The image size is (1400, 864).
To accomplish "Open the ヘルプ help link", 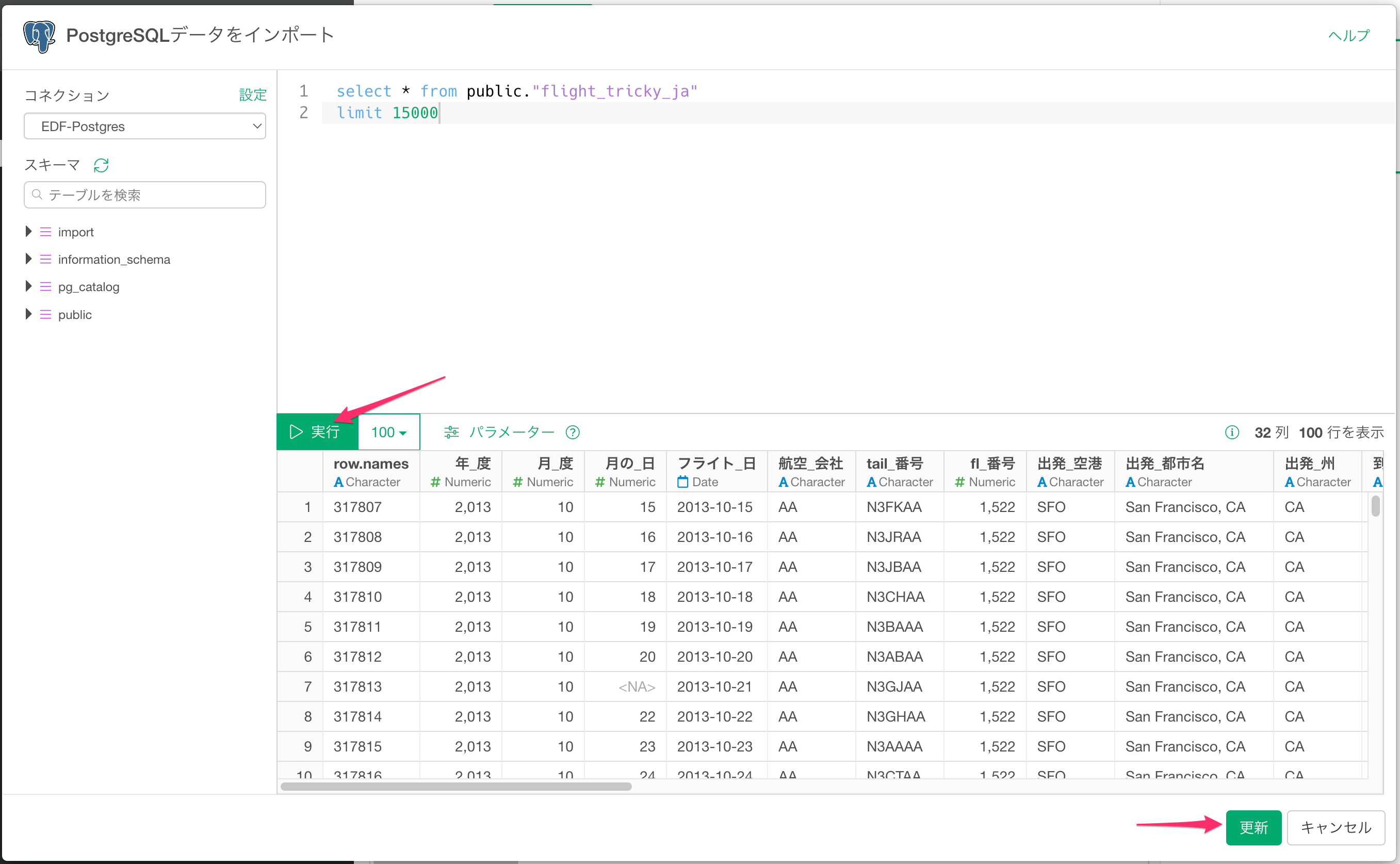I will click(x=1348, y=36).
